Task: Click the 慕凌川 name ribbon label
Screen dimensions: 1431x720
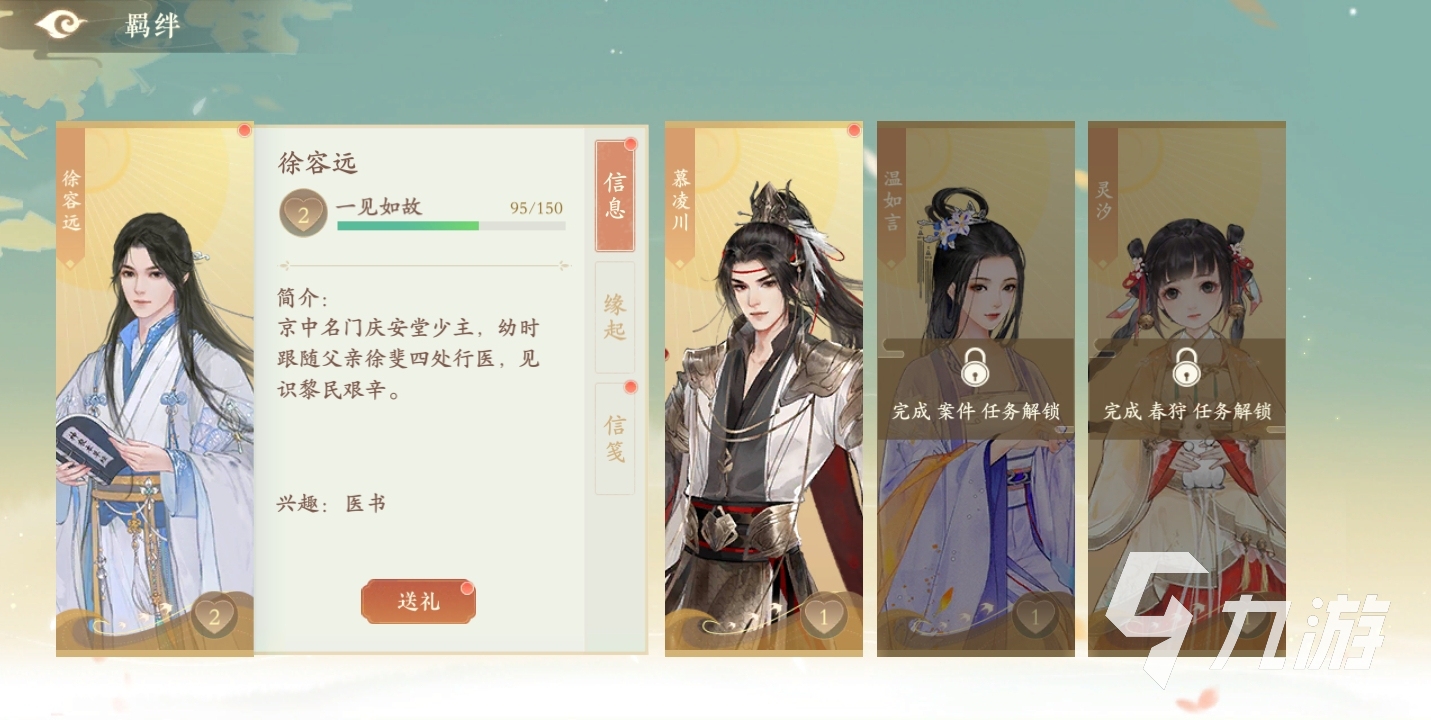Action: (681, 200)
